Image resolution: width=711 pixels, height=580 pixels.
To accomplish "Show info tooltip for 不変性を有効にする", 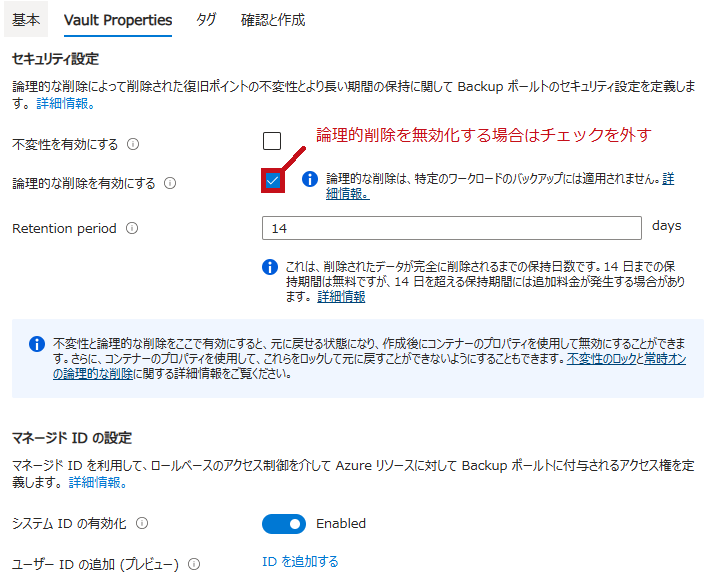I will click(133, 144).
